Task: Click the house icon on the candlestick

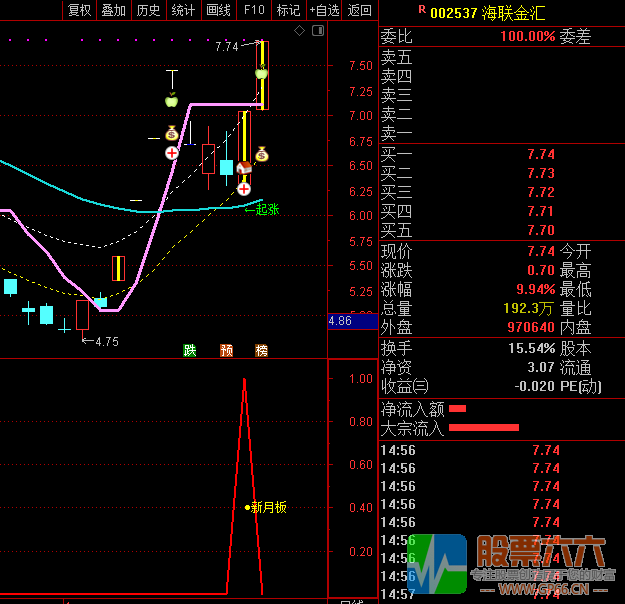Action: coord(243,169)
